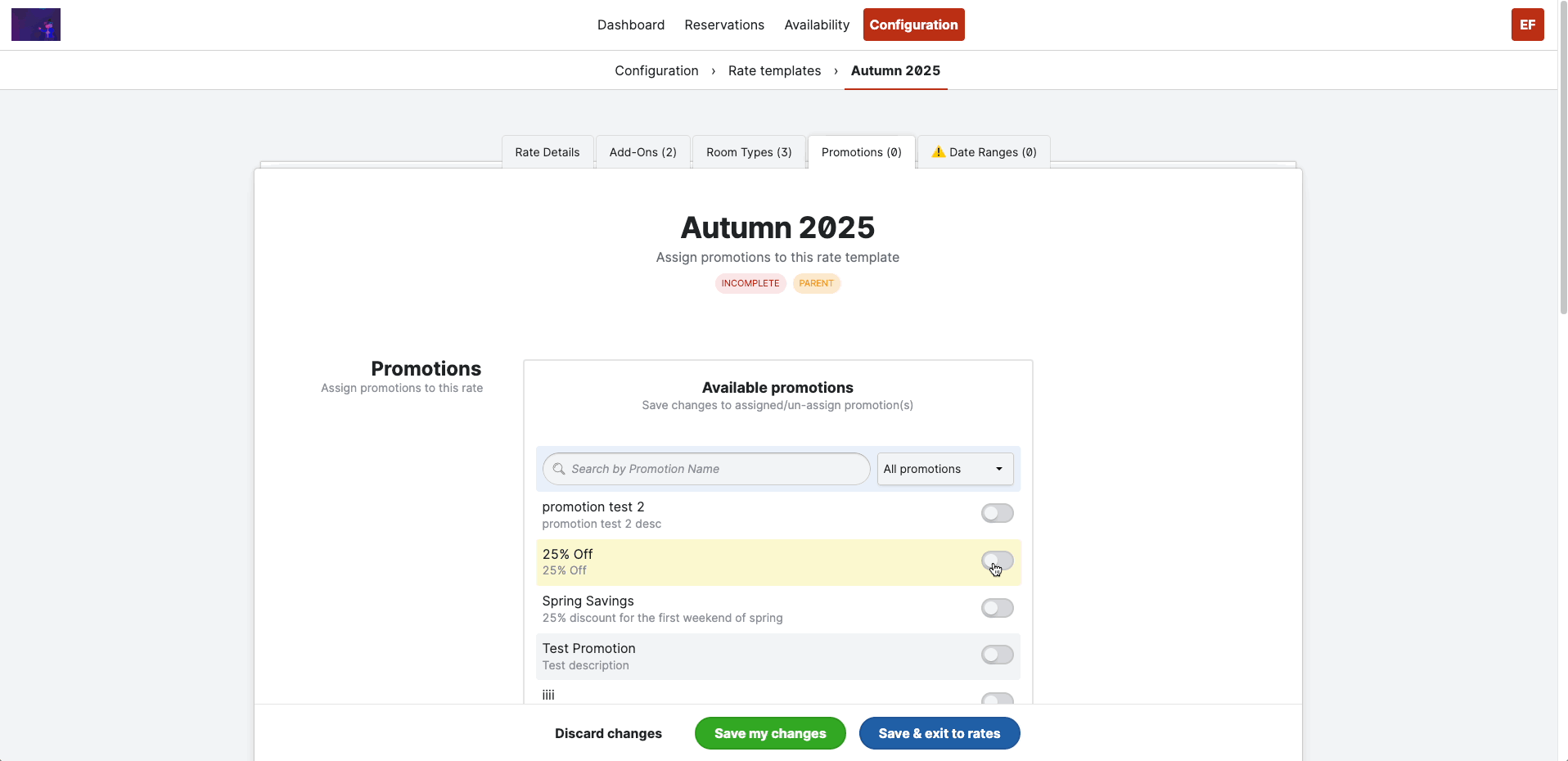Go to the Room Types (3) tab
The height and width of the screenshot is (761, 1568).
(x=749, y=152)
